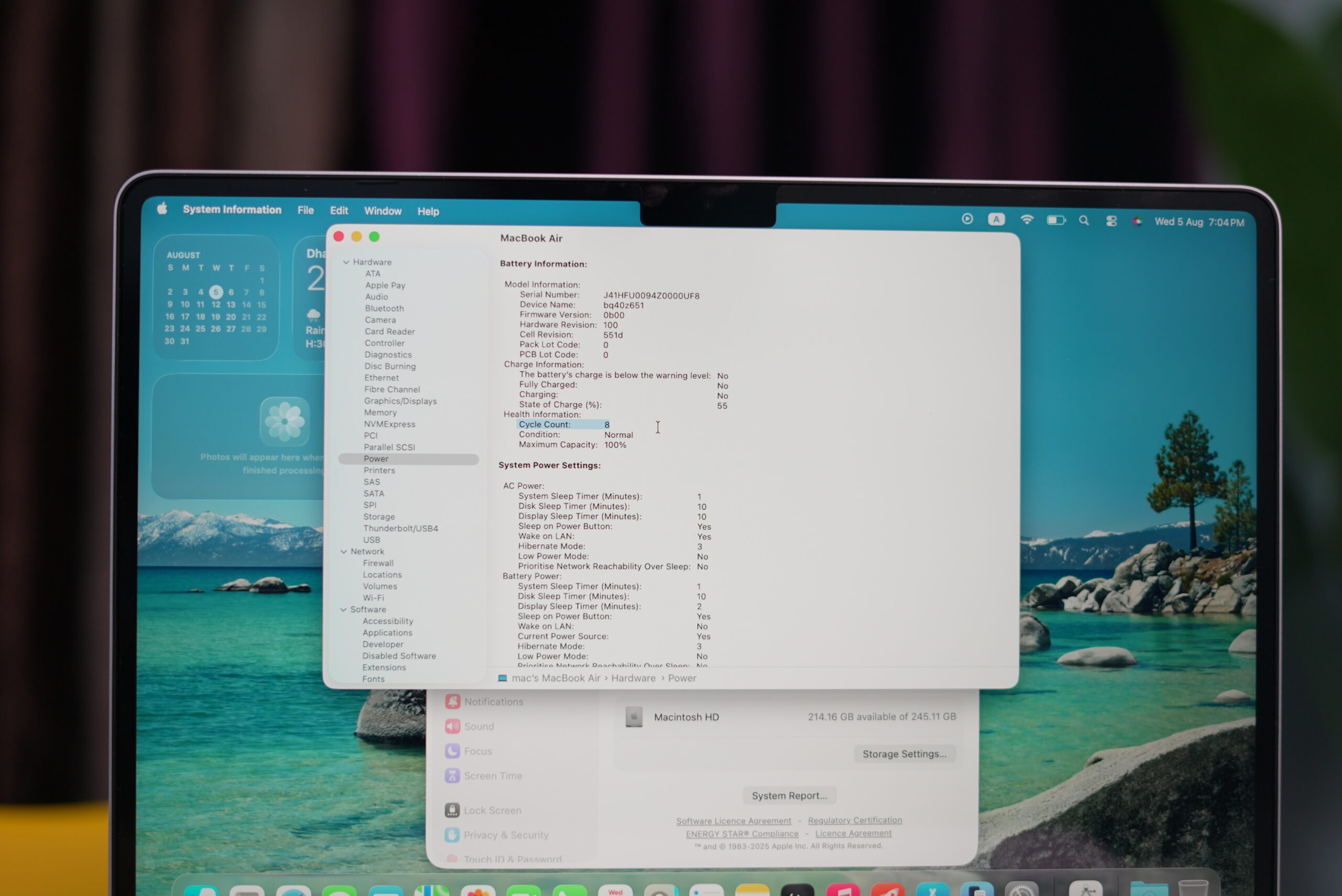1342x896 pixels.
Task: Open the File menu
Action: (x=306, y=210)
